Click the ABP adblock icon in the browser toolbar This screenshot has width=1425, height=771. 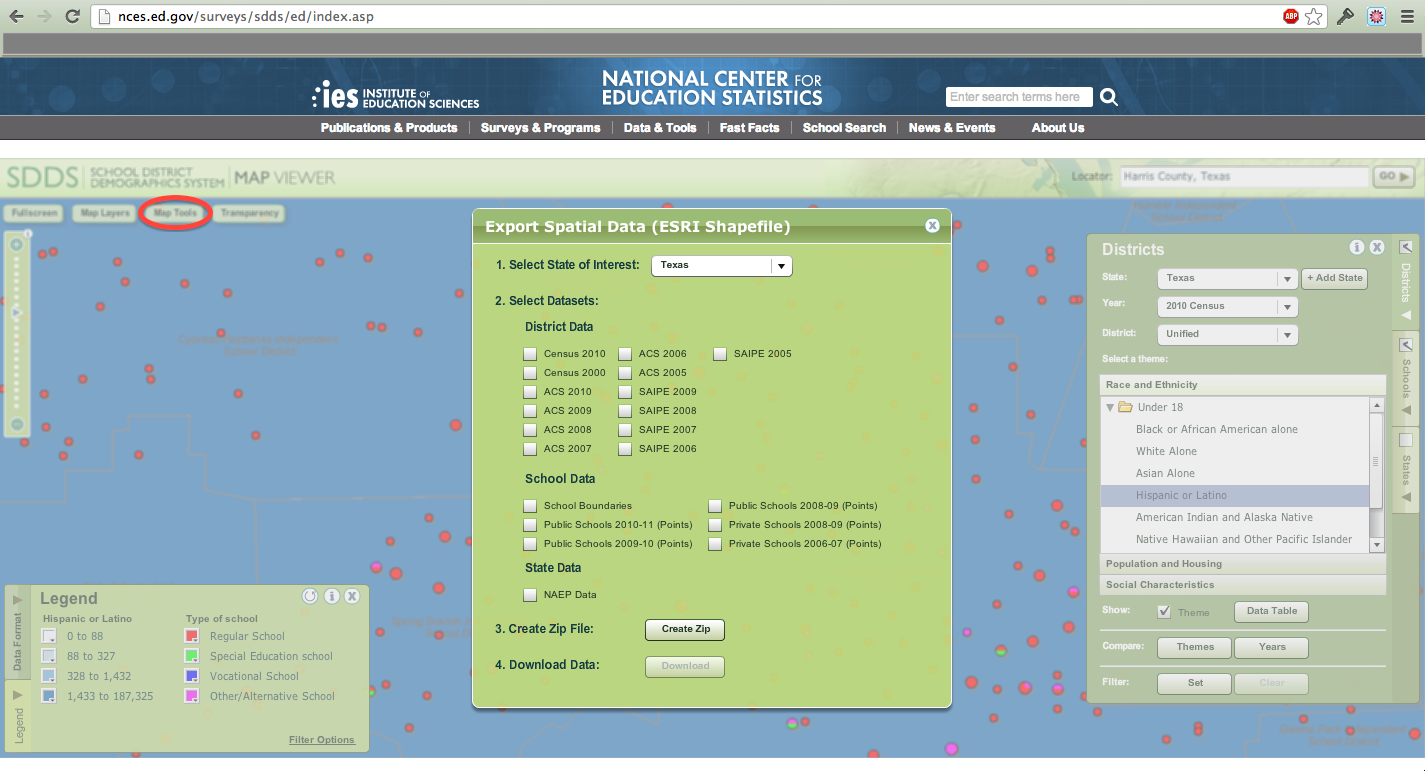[1290, 16]
